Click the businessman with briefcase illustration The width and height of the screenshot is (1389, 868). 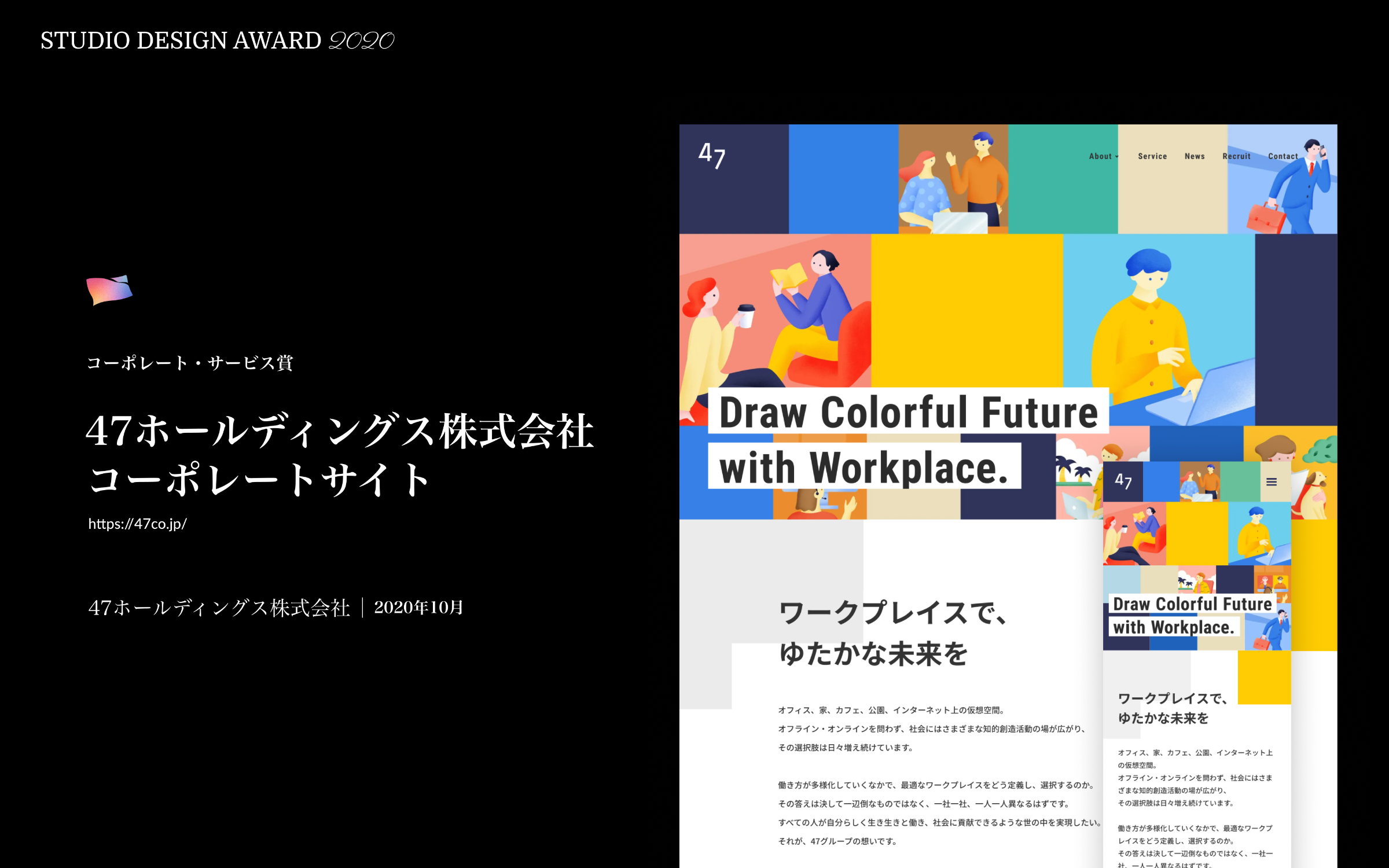[1283, 179]
